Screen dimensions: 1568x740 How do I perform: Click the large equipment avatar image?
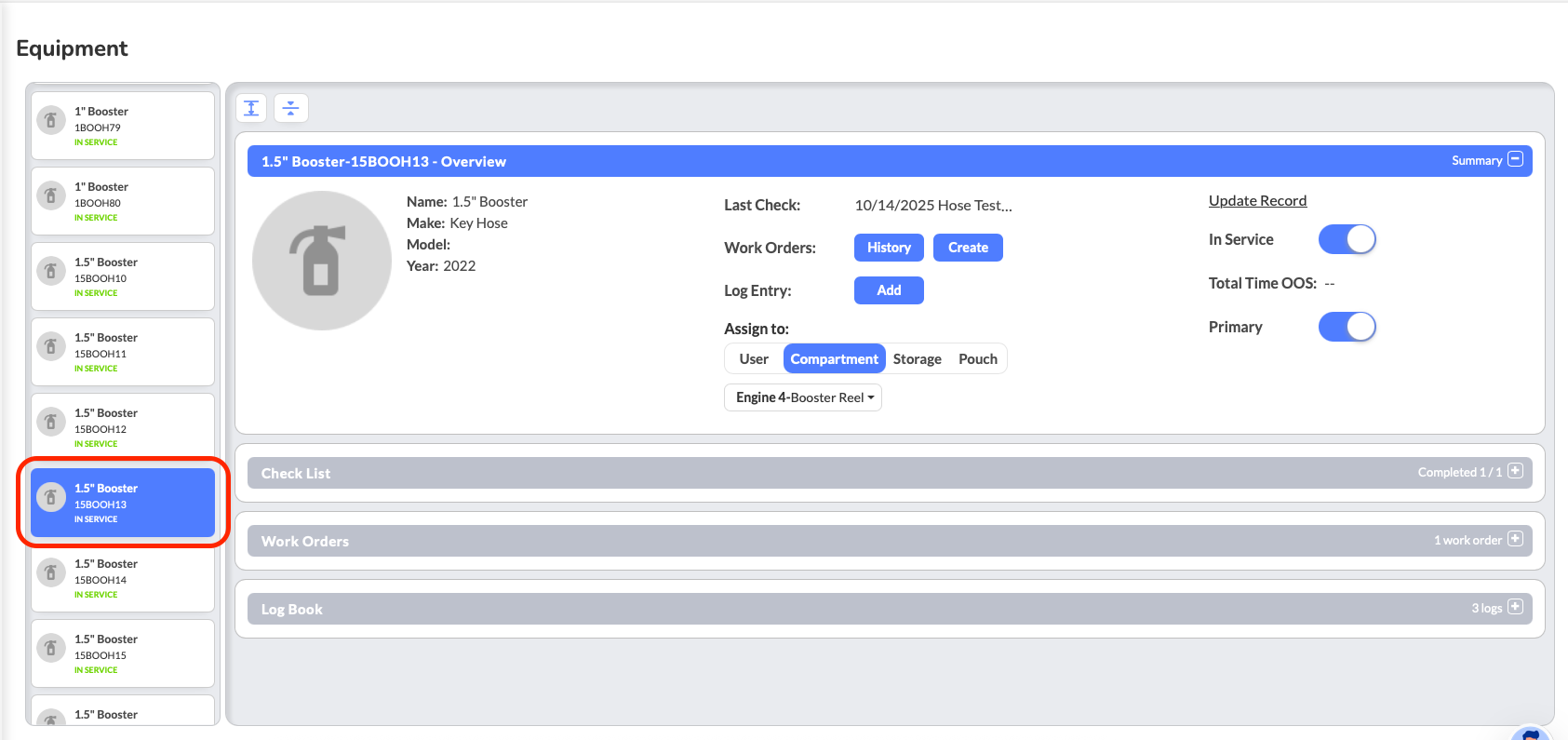point(322,261)
